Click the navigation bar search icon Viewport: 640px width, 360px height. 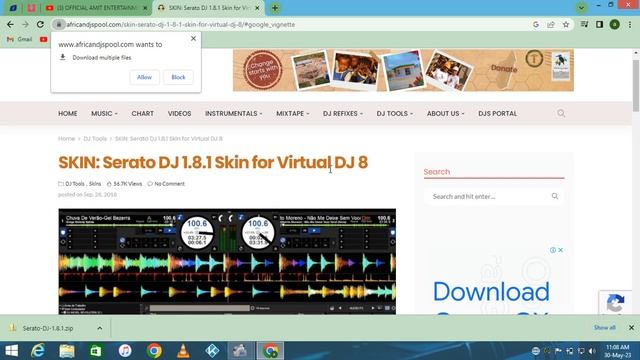pos(561,113)
